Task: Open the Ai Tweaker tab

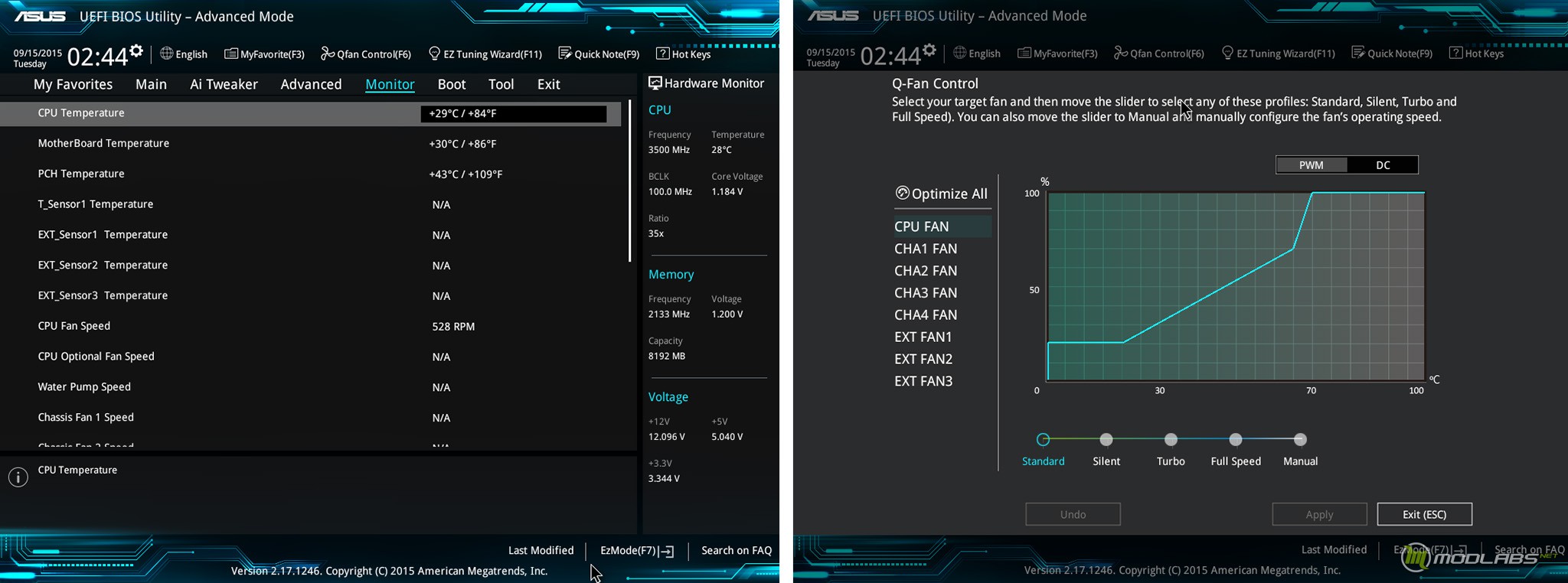Action: point(224,84)
